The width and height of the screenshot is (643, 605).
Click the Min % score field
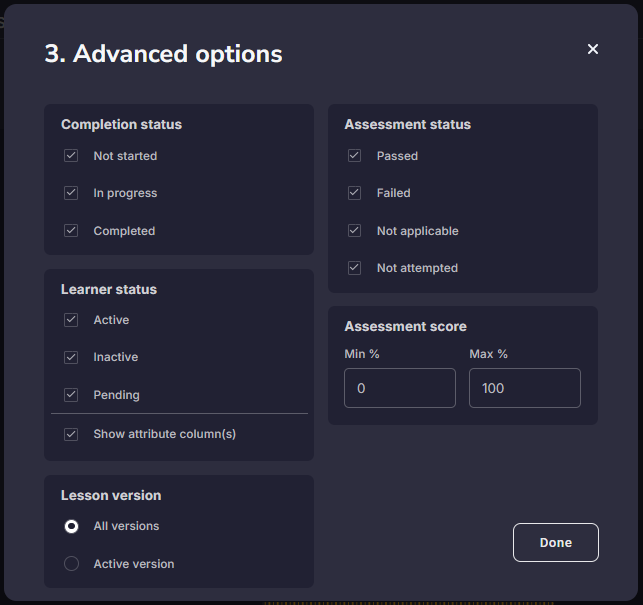tap(399, 388)
